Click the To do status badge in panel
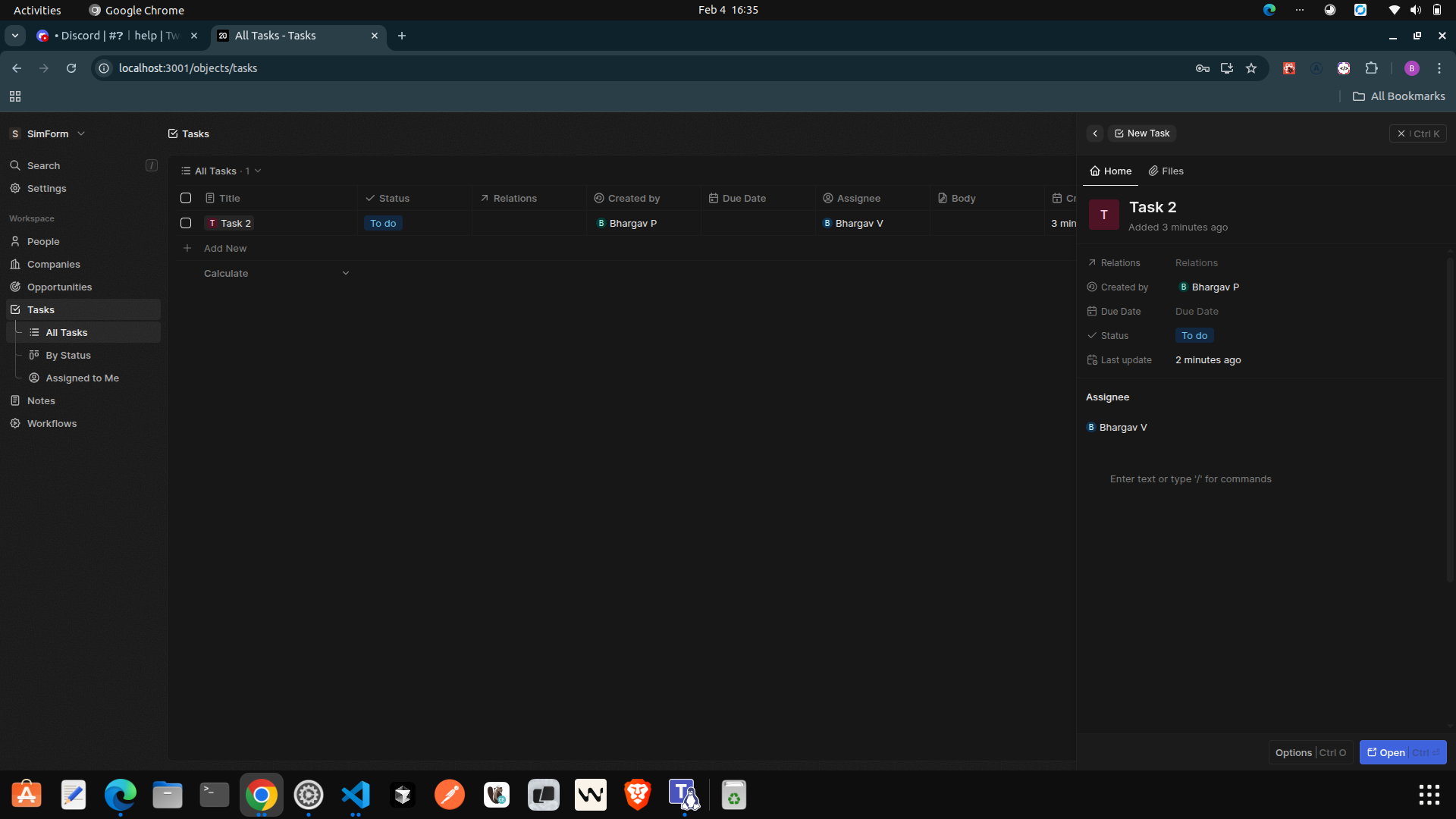The width and height of the screenshot is (1456, 819). pyautogui.click(x=1194, y=335)
